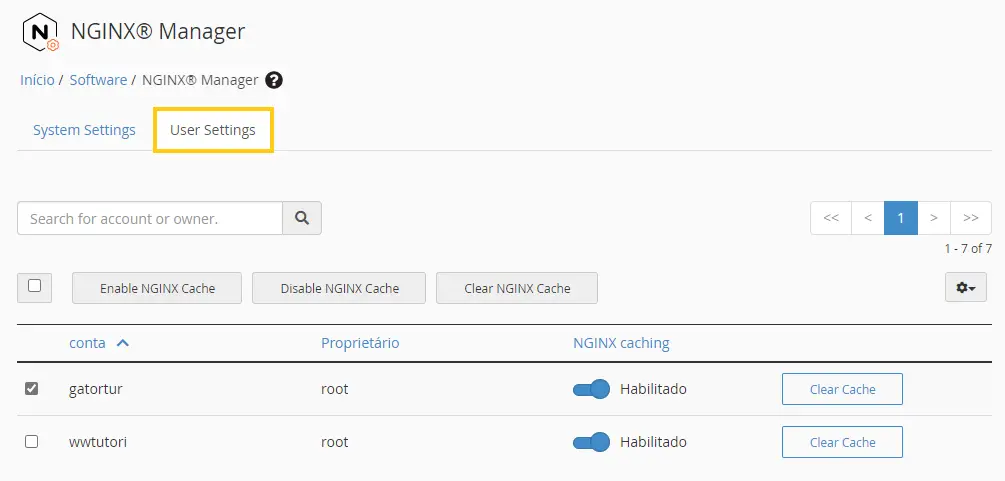Switch to the System Settings tab

tap(84, 130)
